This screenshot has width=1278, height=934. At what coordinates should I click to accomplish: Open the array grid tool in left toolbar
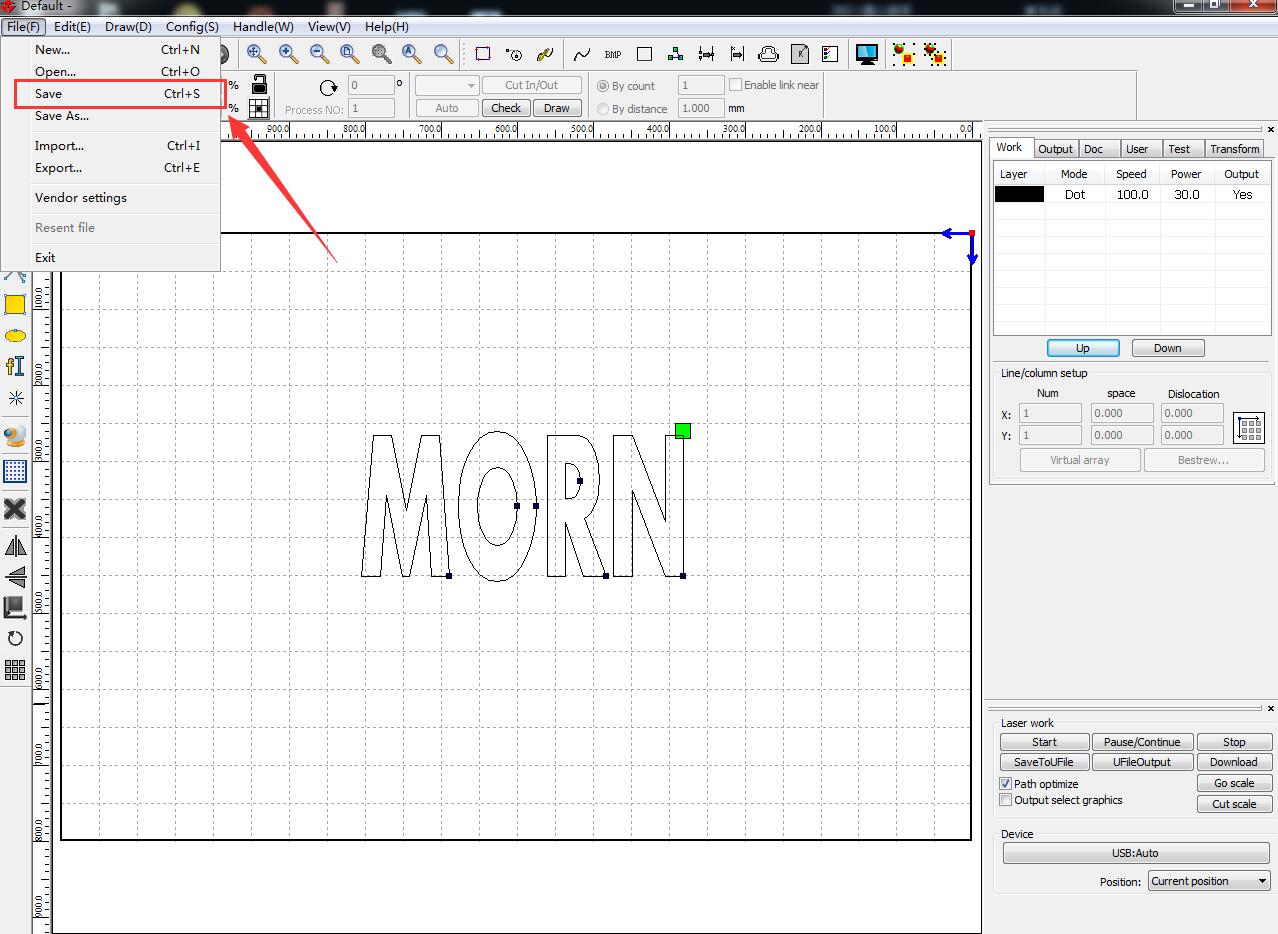coord(15,670)
